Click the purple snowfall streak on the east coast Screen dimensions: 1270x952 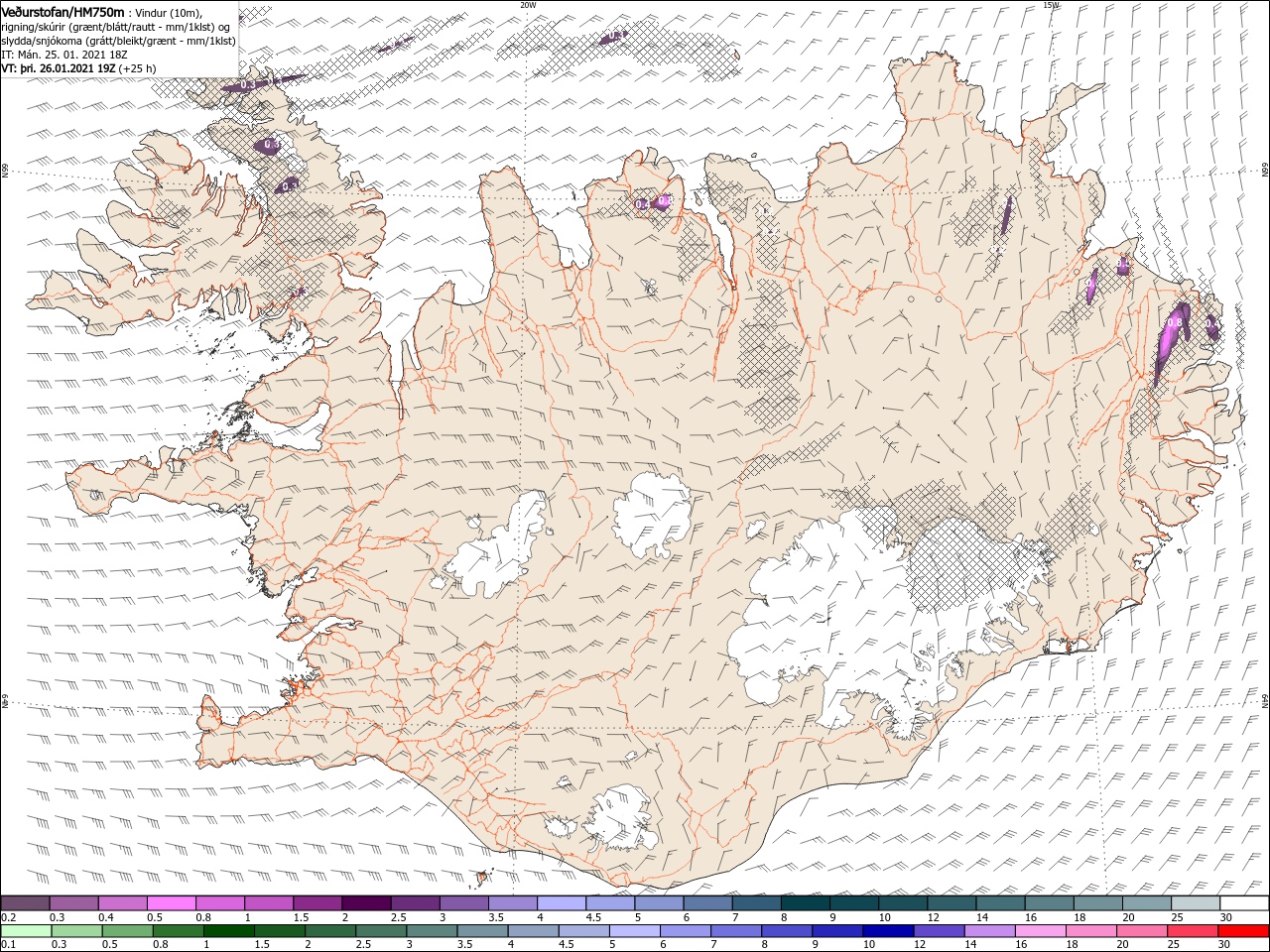point(1170,342)
